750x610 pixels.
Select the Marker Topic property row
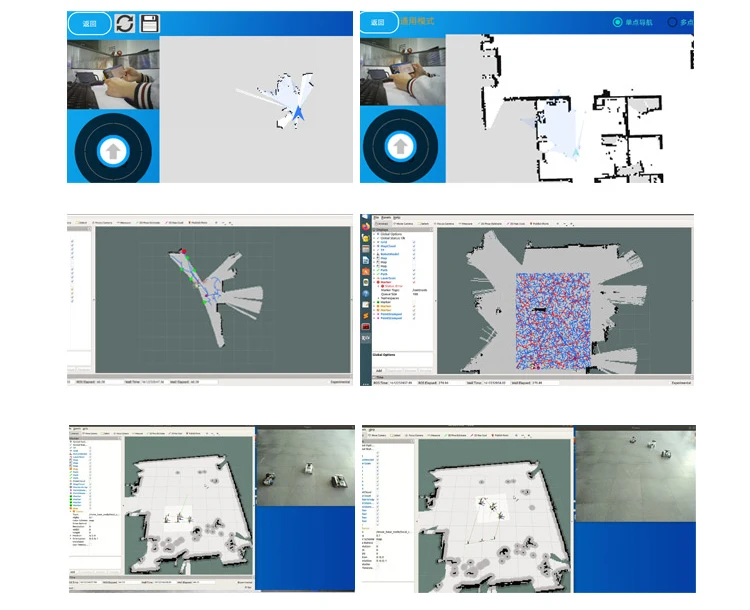point(403,290)
